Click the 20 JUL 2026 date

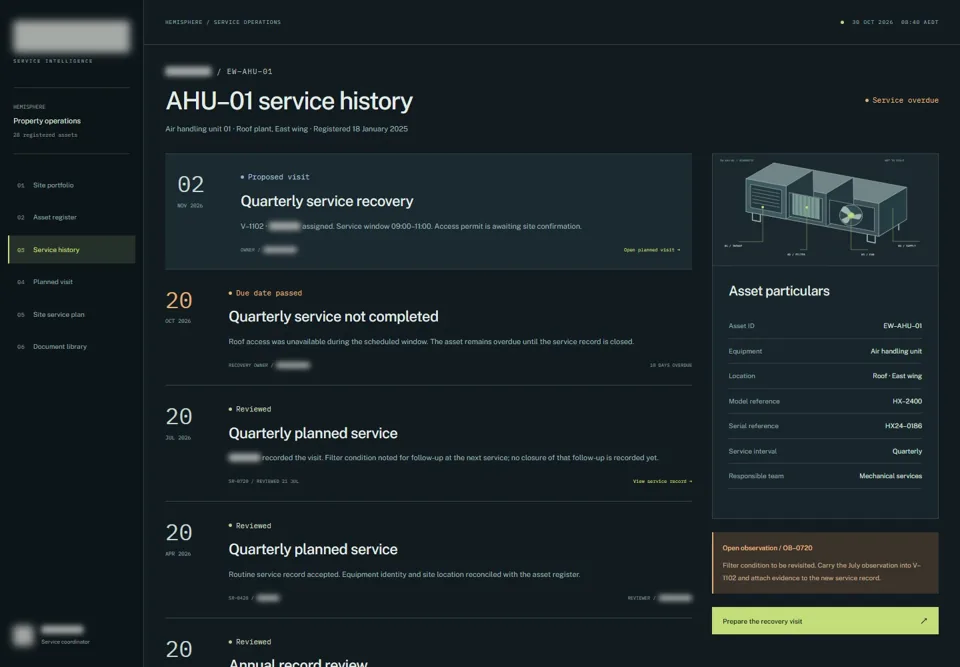[179, 423]
